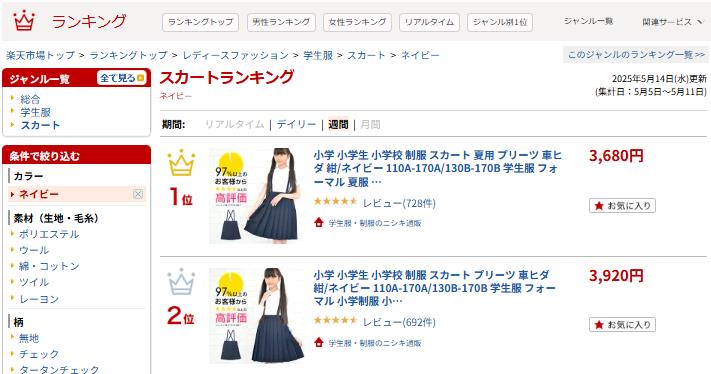
Task: Add first ranked skirt to お気に入り
Action: (x=622, y=205)
